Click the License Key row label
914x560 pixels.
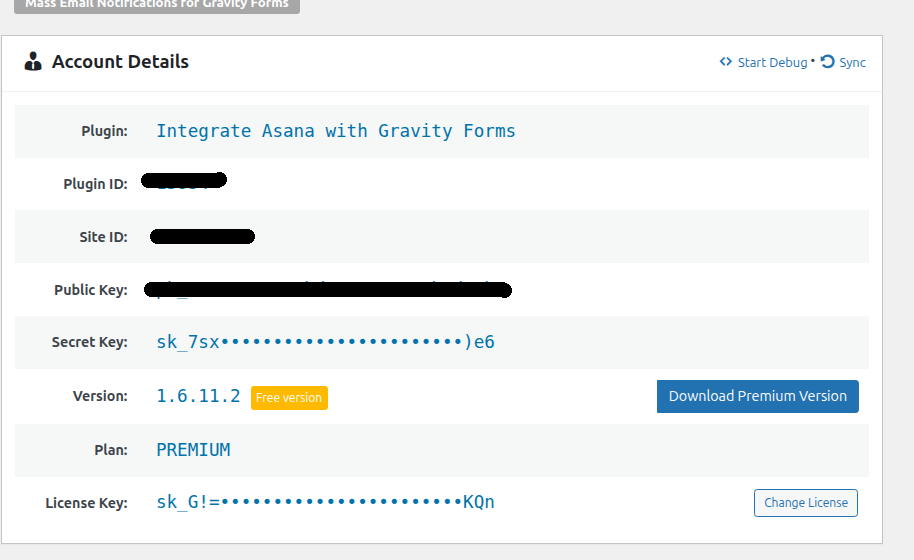(86, 503)
